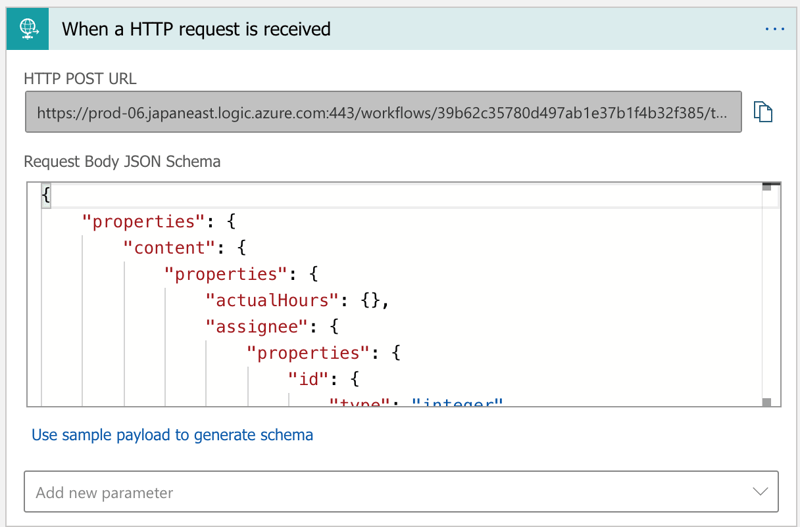Click the scrollbar bottom marker in editor

tap(767, 402)
